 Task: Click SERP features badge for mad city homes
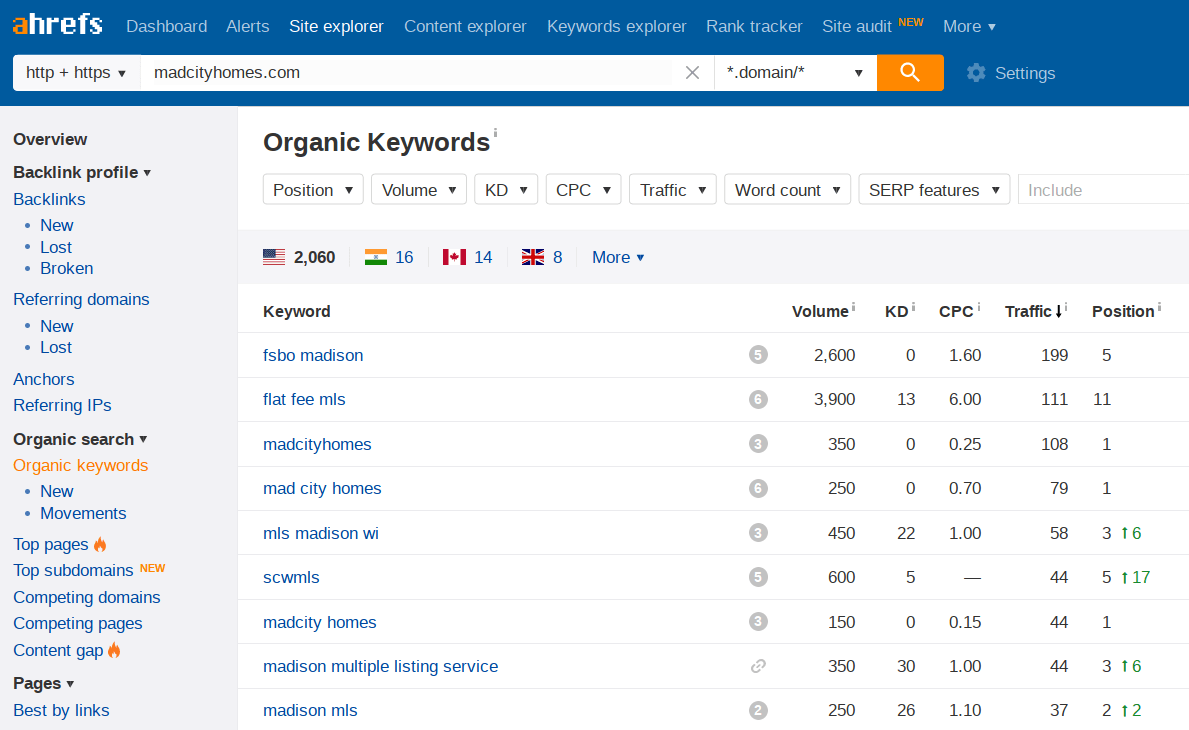[x=758, y=488]
